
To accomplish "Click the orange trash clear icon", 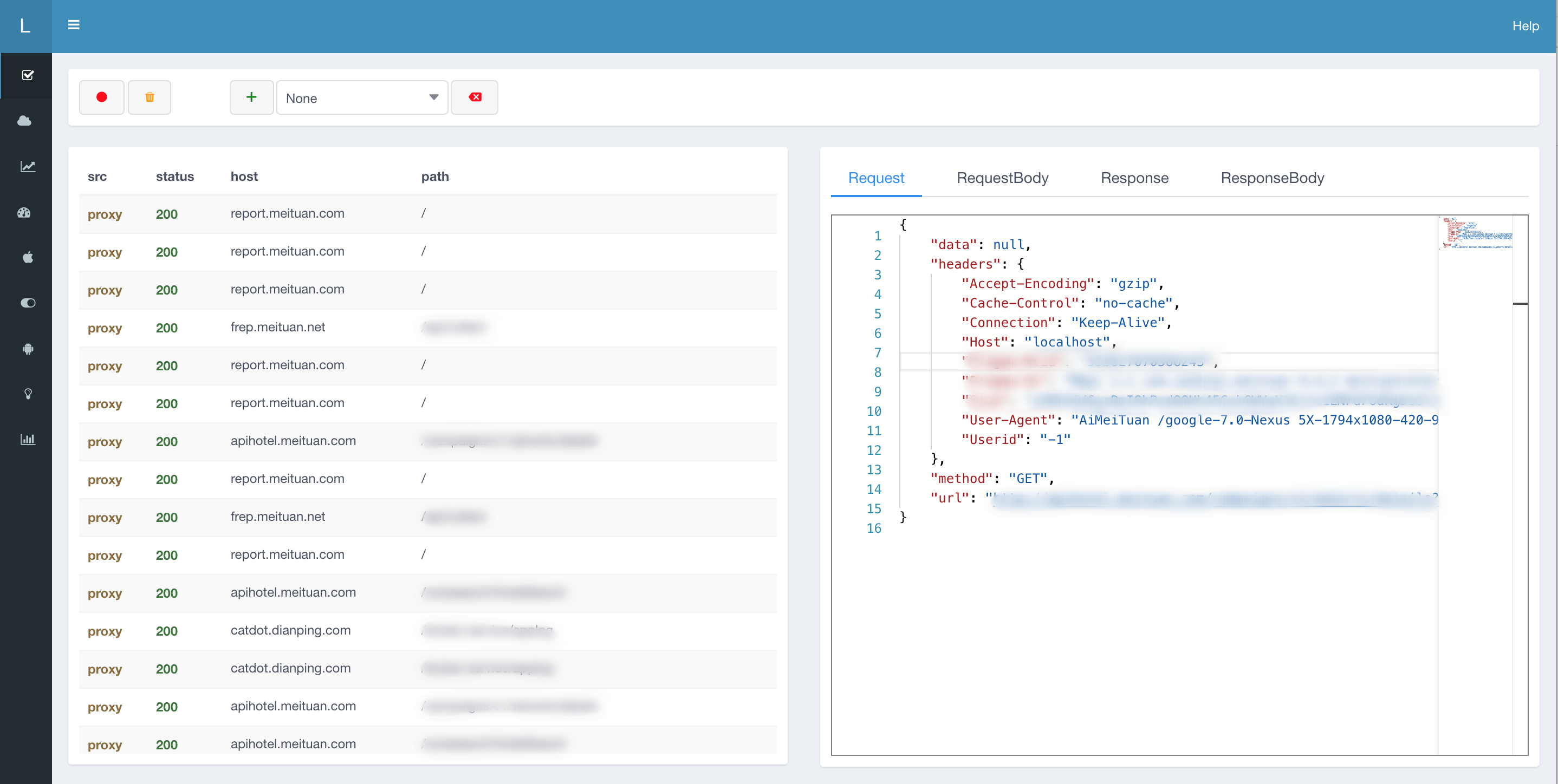I will pyautogui.click(x=150, y=97).
